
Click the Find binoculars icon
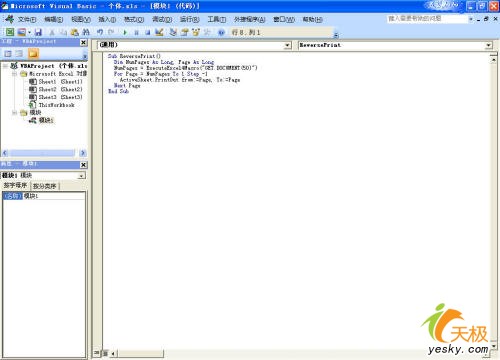click(86, 32)
